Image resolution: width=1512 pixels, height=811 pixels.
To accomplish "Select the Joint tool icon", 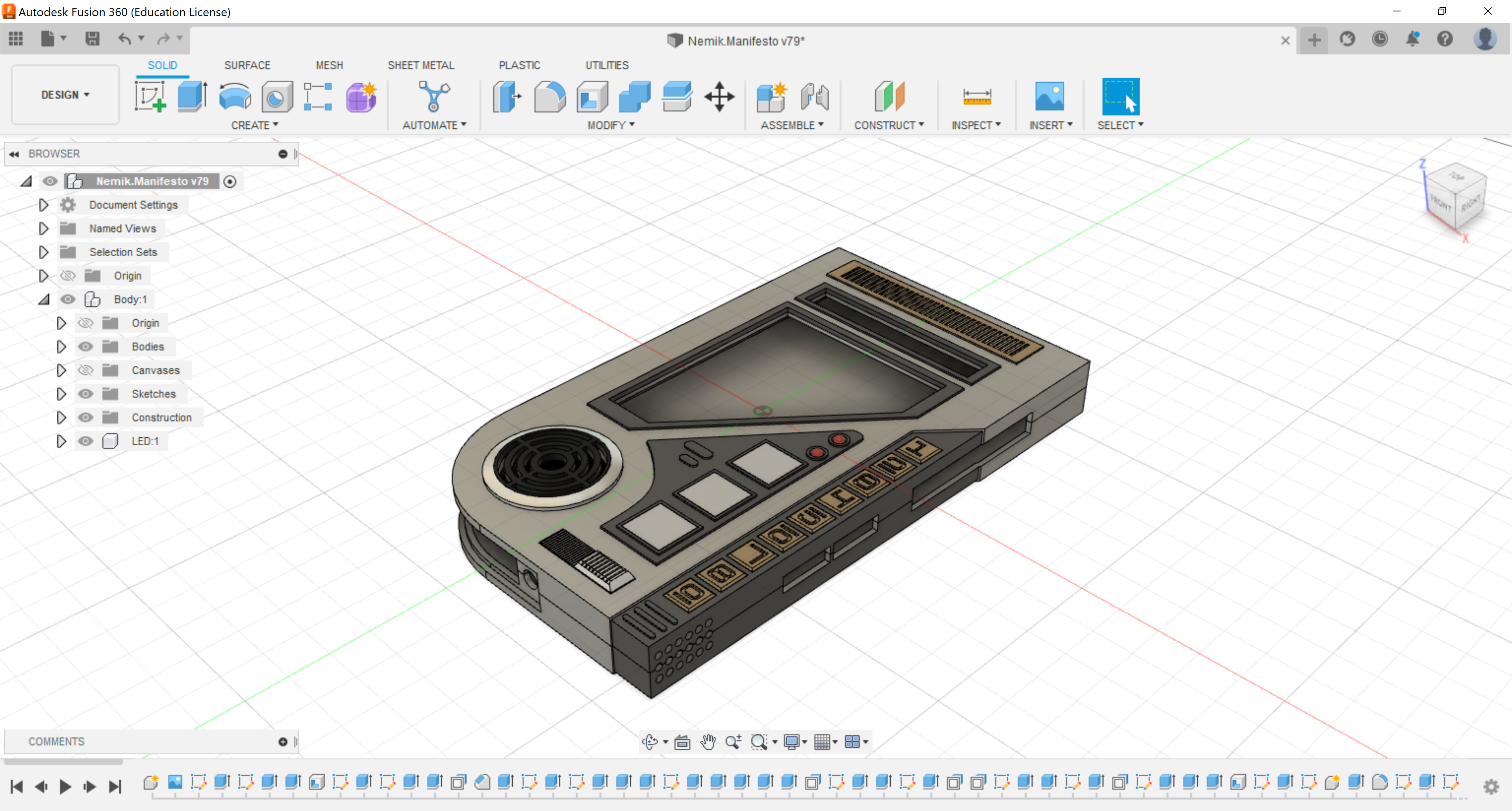I will pyautogui.click(x=815, y=96).
